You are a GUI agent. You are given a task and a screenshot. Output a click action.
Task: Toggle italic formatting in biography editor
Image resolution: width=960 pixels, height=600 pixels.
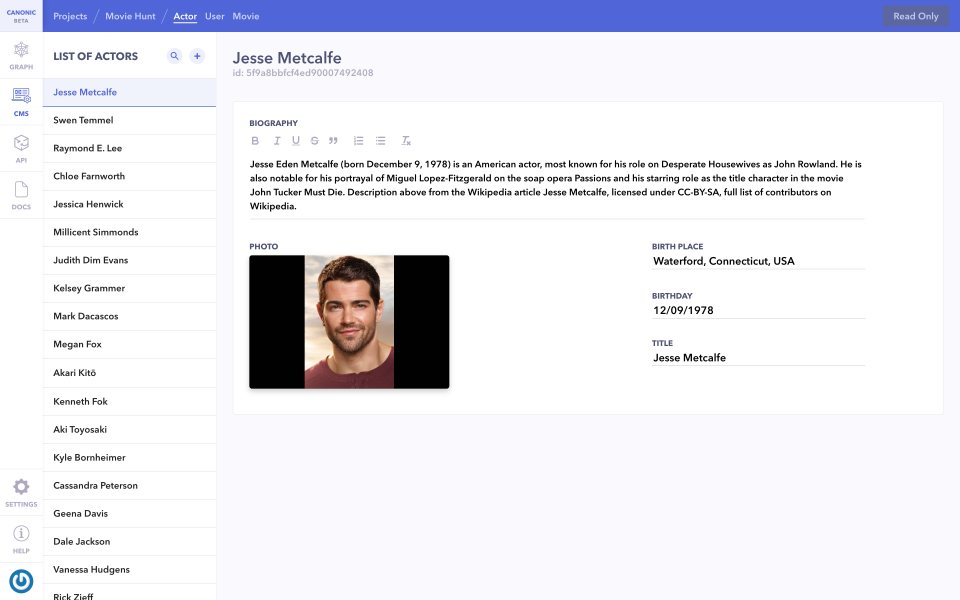point(276,140)
